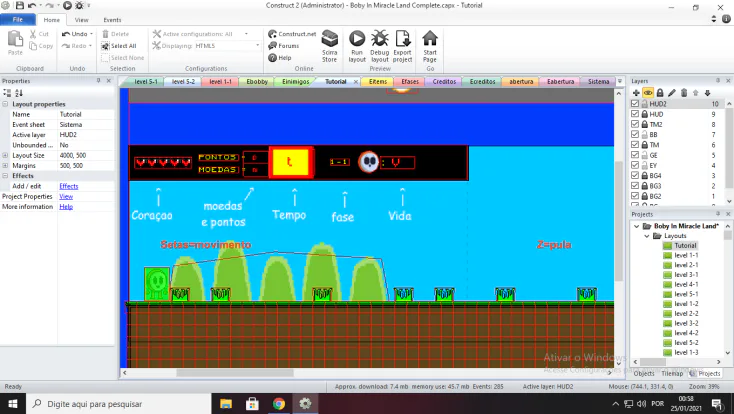734x414 pixels.
Task: Open Displaying HTML5 dropdown
Action: pyautogui.click(x=257, y=46)
